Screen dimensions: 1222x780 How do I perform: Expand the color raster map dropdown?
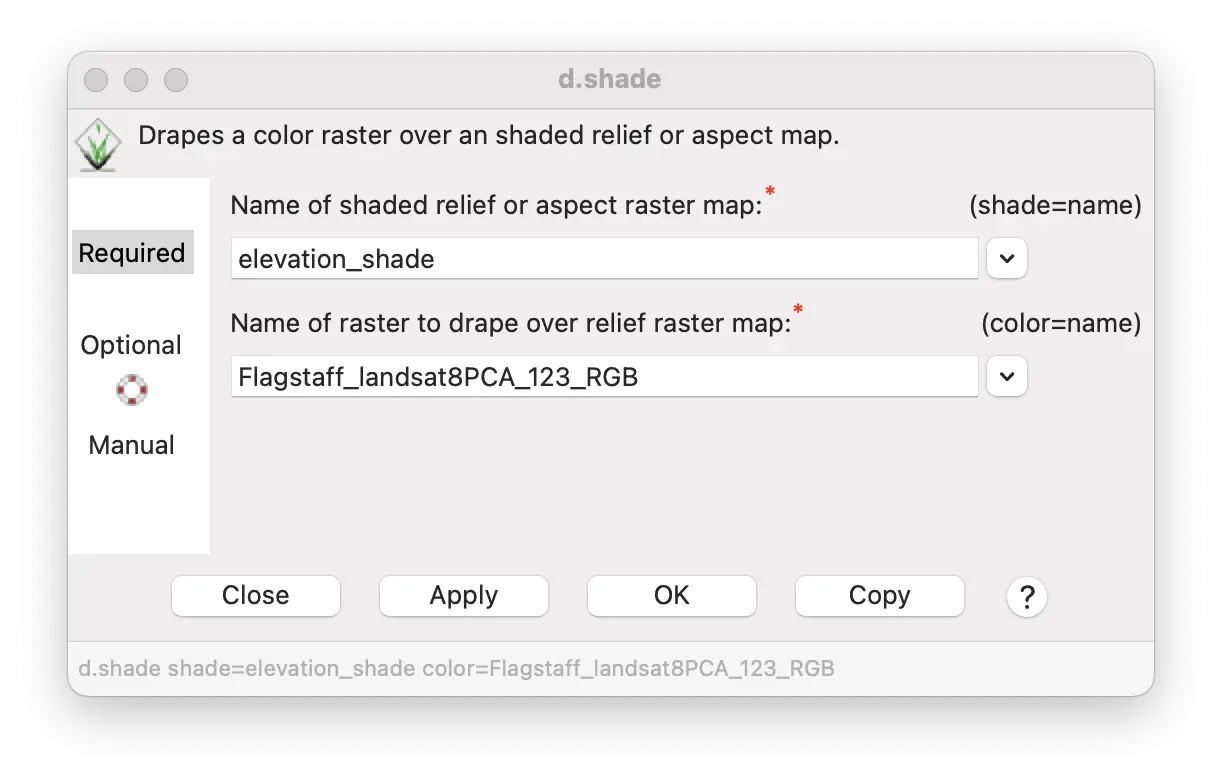(1007, 377)
